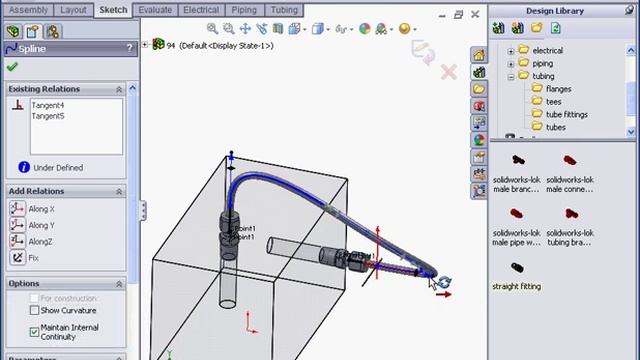
Task: Collapse the tubing folder
Action: [511, 77]
